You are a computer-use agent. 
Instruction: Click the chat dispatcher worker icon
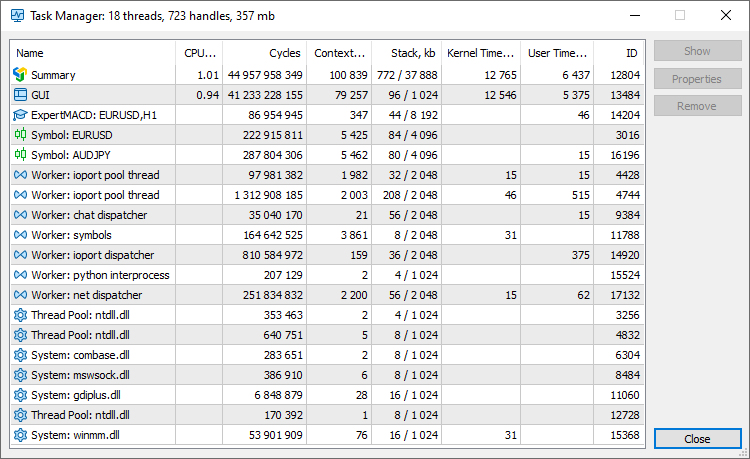tap(20, 215)
